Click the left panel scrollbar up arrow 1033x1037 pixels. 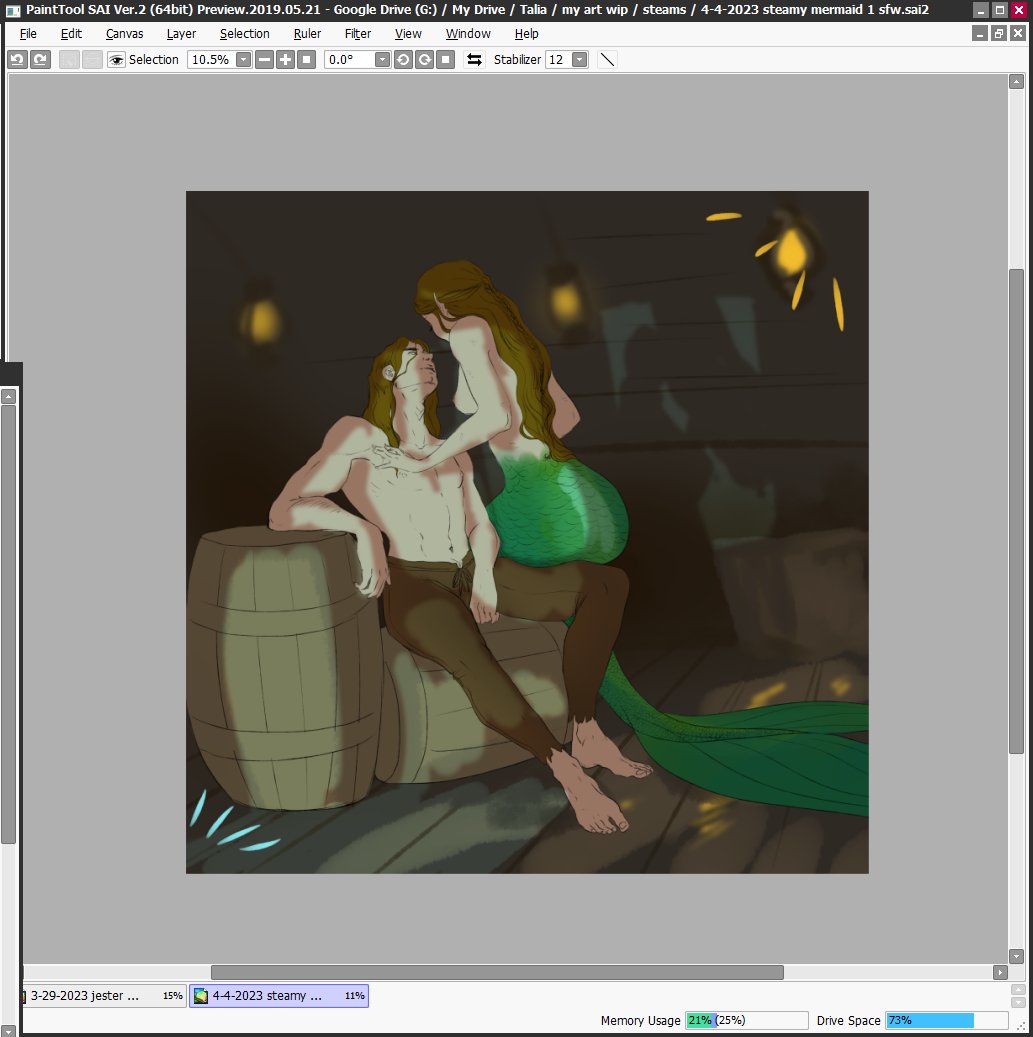9,396
